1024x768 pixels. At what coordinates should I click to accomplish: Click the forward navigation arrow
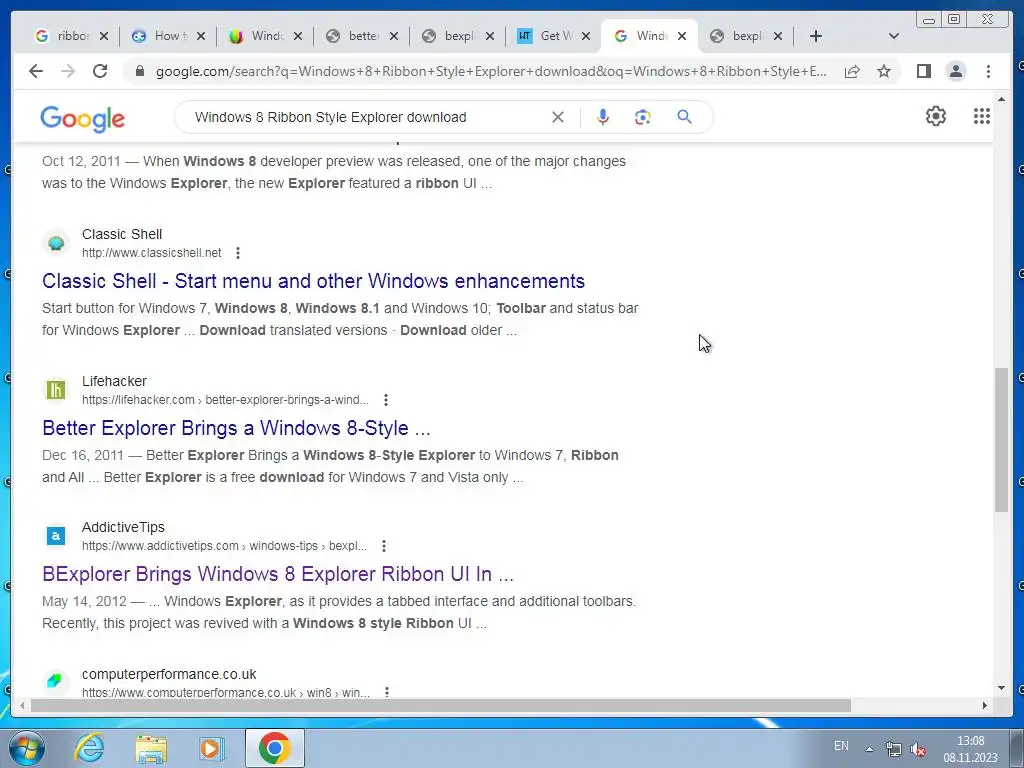pyautogui.click(x=68, y=71)
